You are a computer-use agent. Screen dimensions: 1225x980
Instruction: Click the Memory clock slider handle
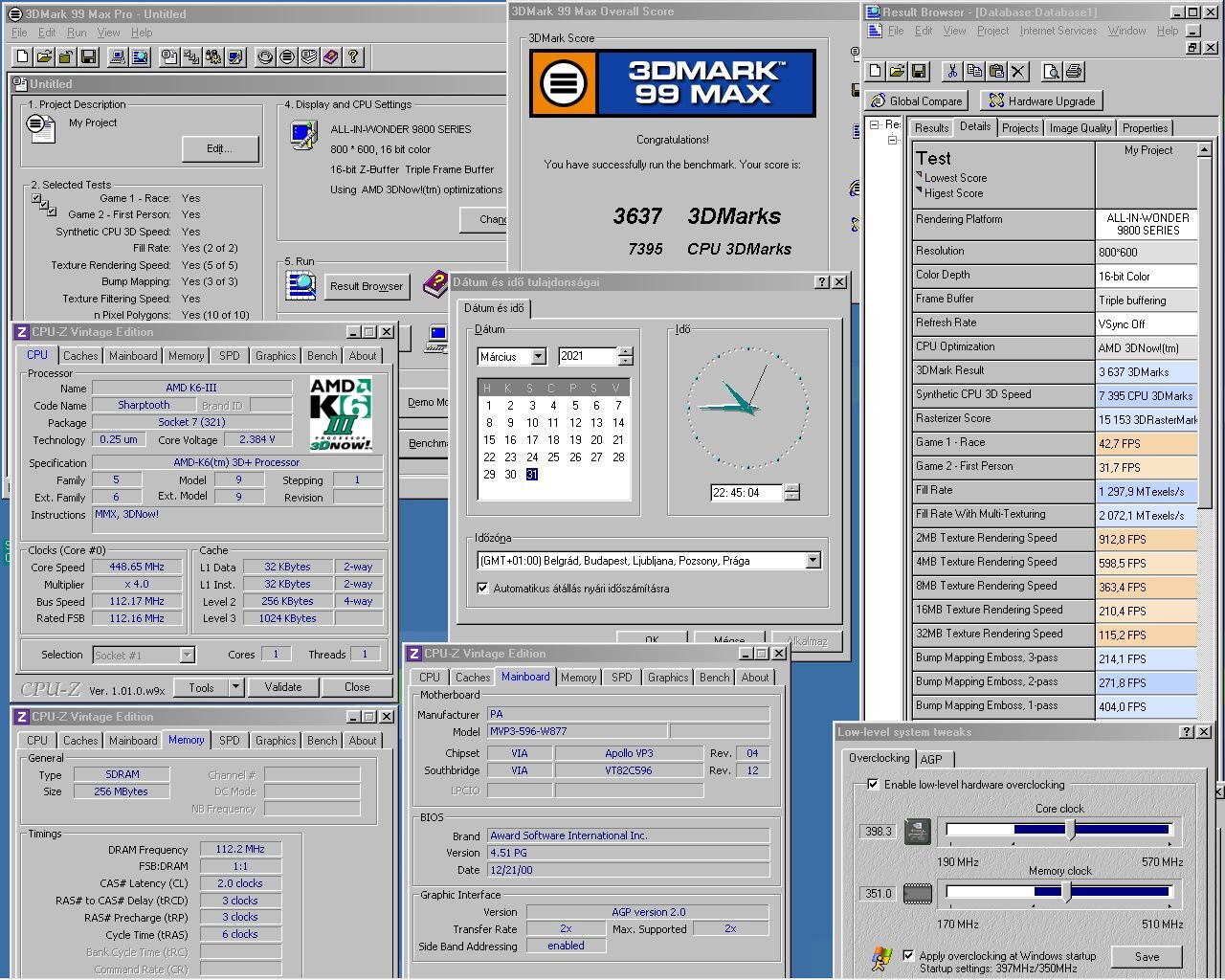pos(1066,891)
